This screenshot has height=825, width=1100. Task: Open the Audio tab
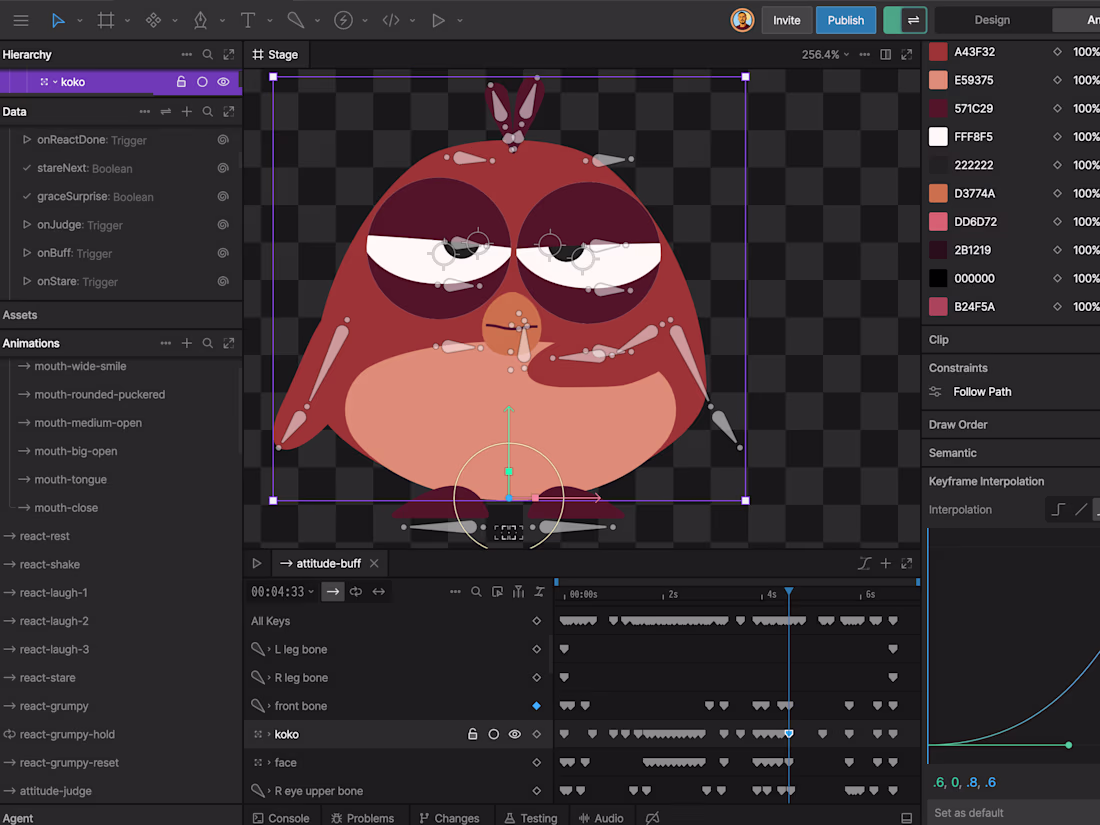click(x=601, y=818)
